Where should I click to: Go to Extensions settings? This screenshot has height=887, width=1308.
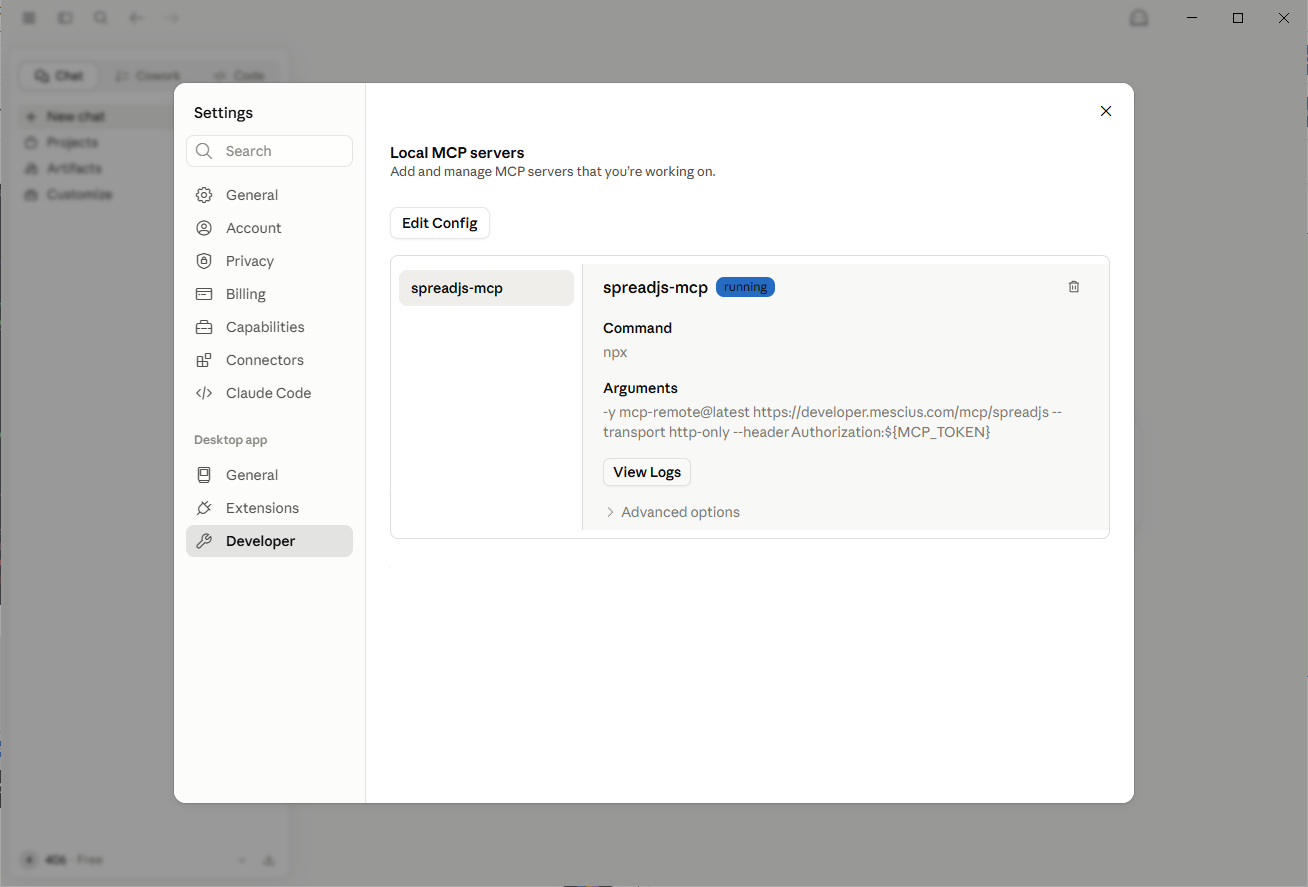tap(269, 508)
